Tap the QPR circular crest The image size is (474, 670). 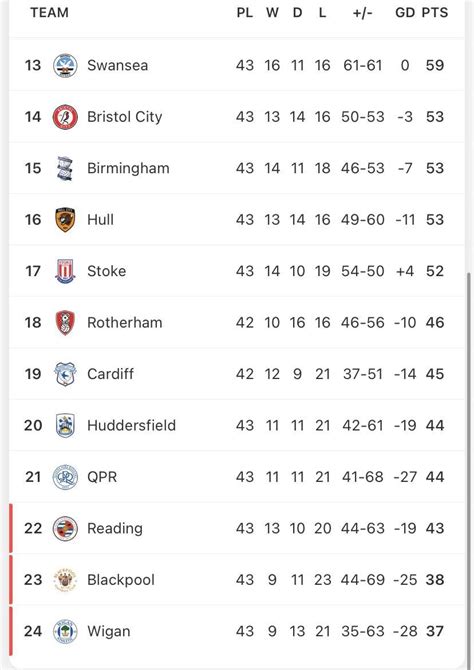pyautogui.click(x=65, y=477)
